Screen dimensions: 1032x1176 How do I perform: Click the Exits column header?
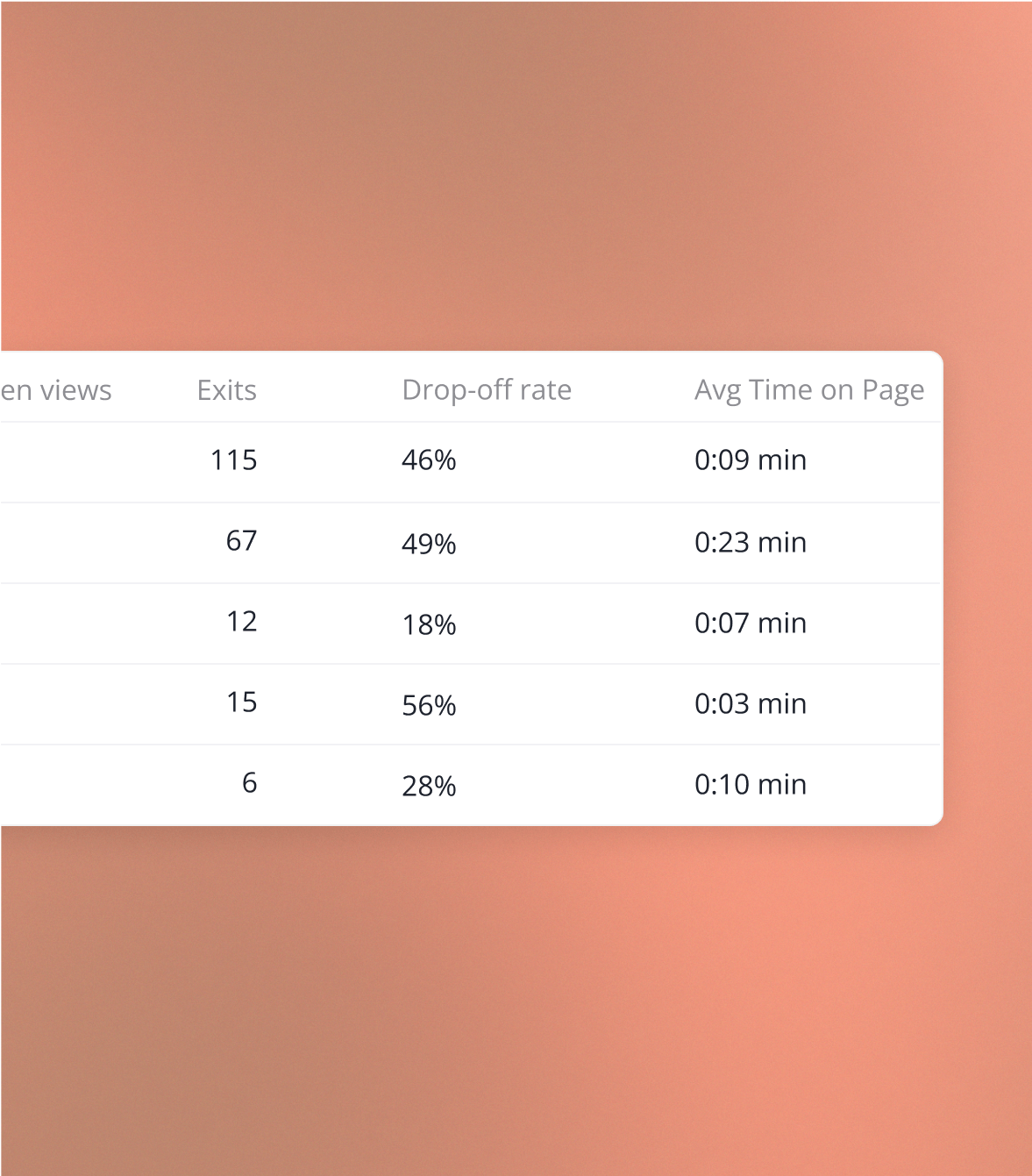226,390
